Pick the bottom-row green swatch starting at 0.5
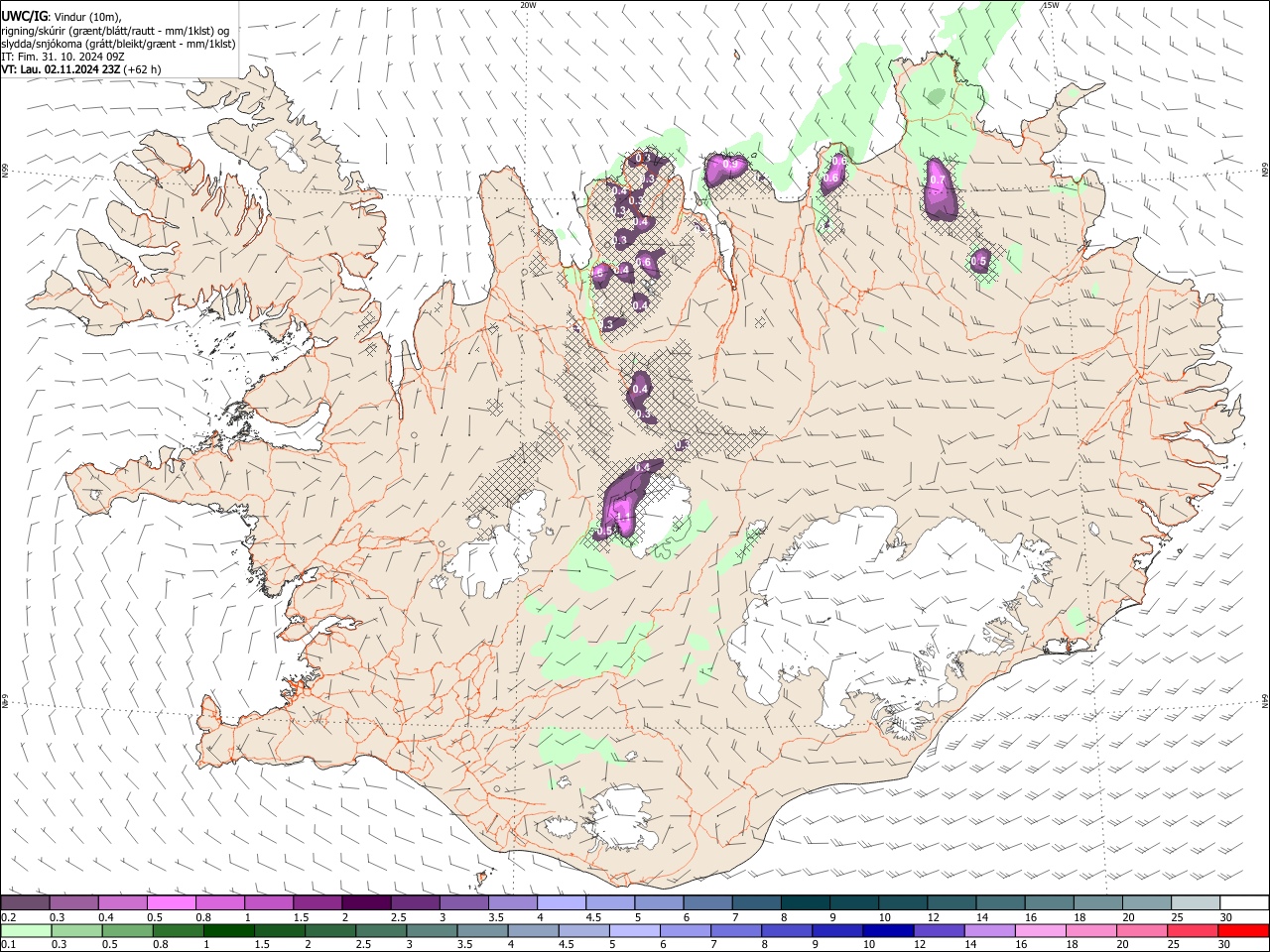 pos(127,930)
